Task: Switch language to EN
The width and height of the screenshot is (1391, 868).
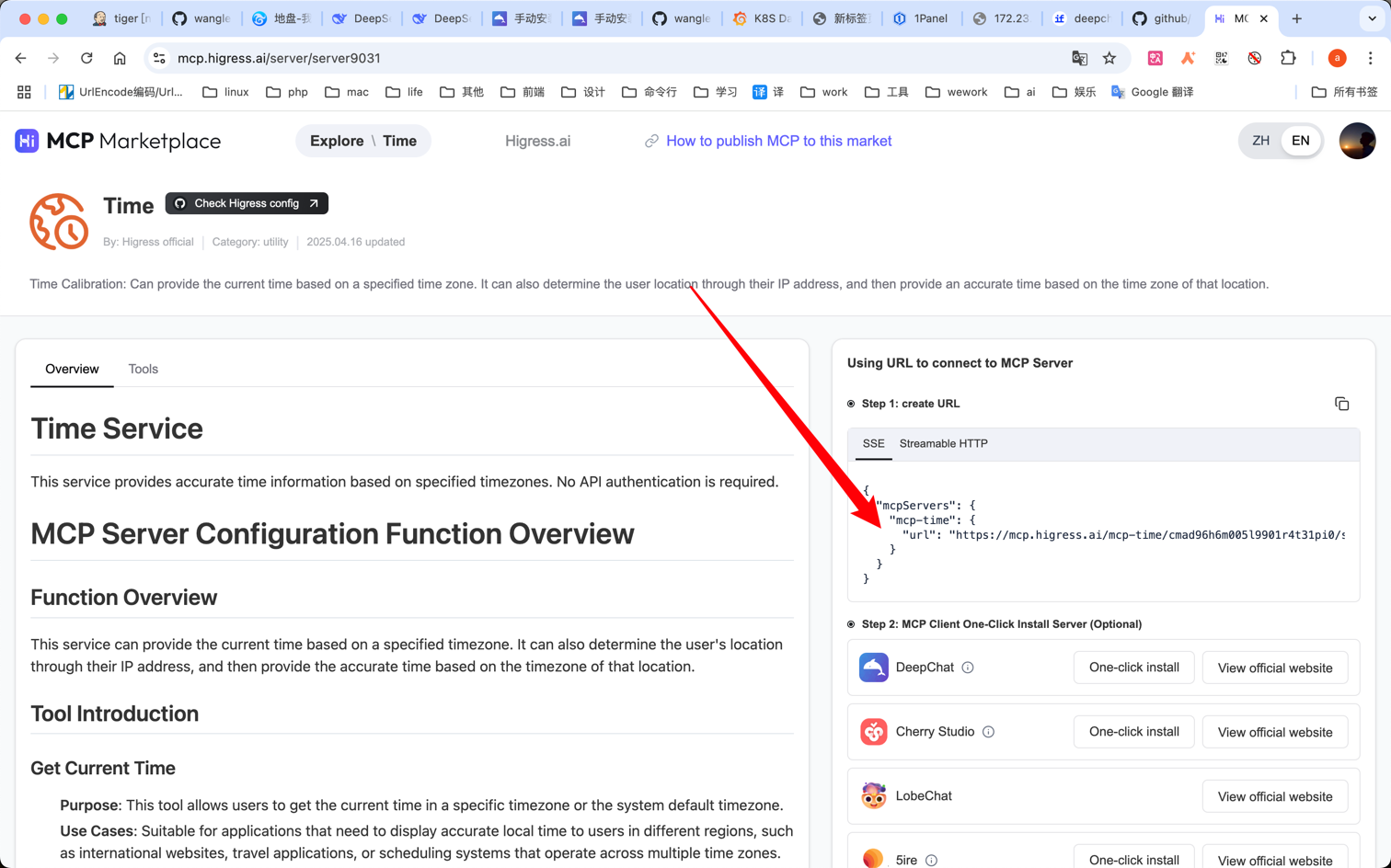Action: (x=1300, y=141)
